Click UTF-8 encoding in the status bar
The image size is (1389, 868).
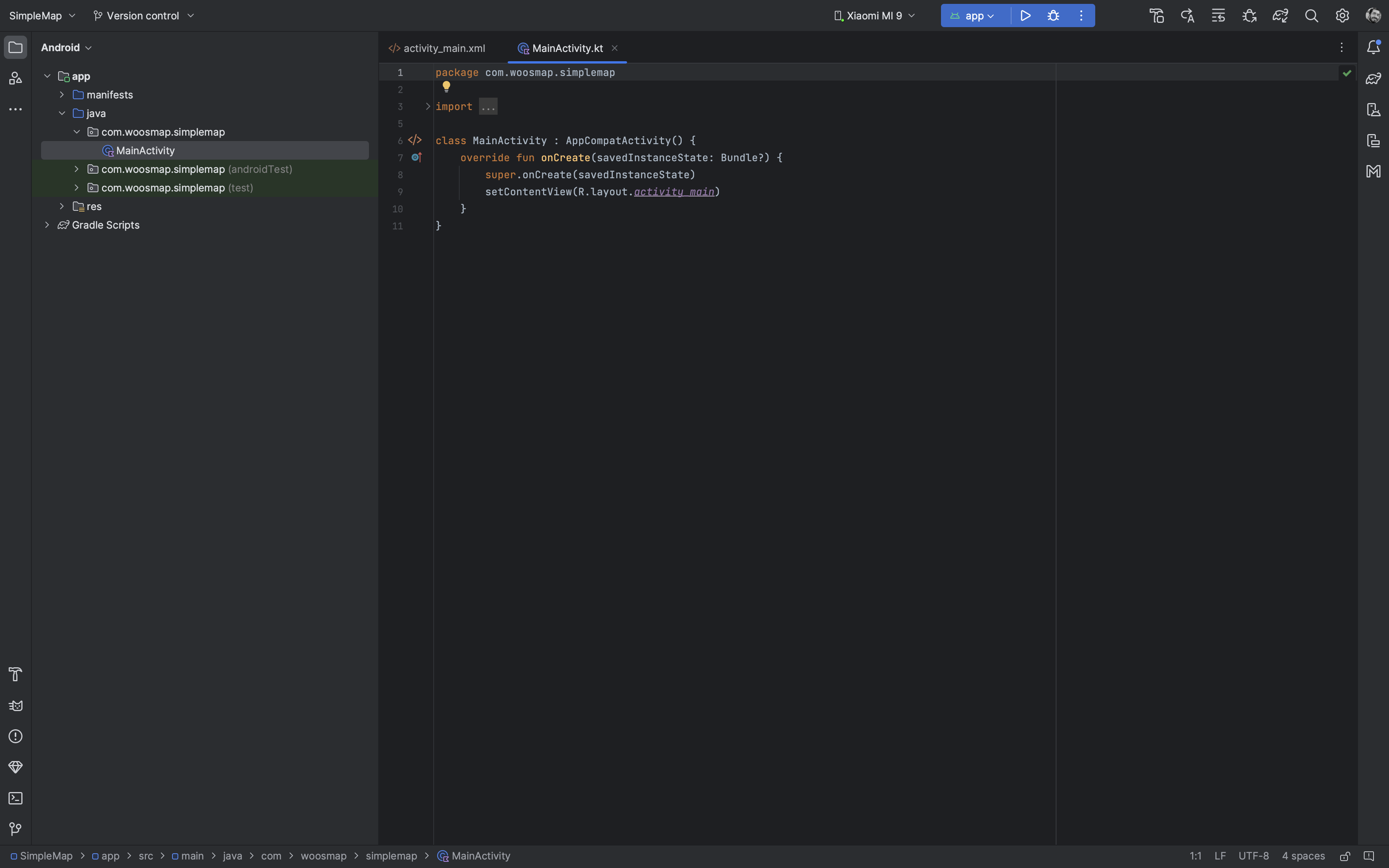pos(1255,855)
